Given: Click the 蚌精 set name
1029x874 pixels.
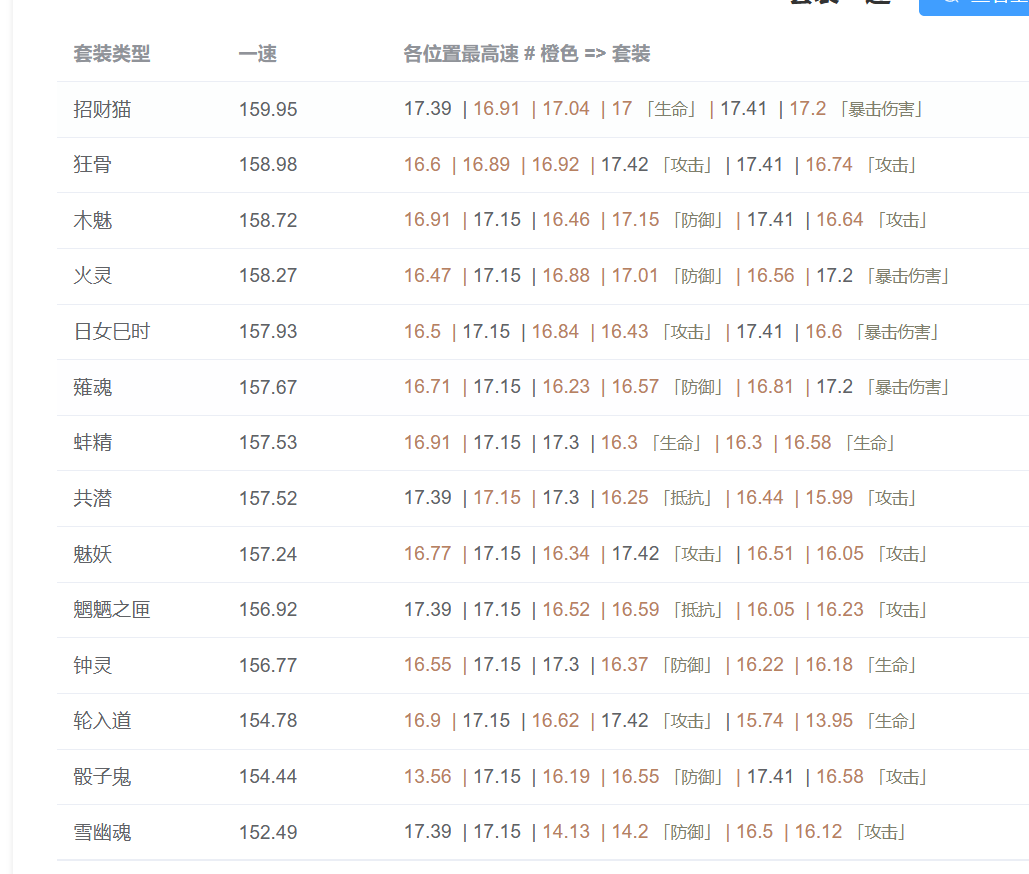Looking at the screenshot, I should click(x=93, y=442).
